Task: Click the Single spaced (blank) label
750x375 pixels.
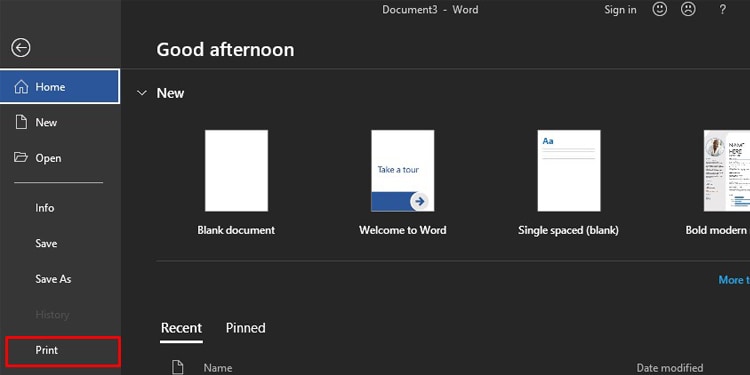Action: point(568,230)
